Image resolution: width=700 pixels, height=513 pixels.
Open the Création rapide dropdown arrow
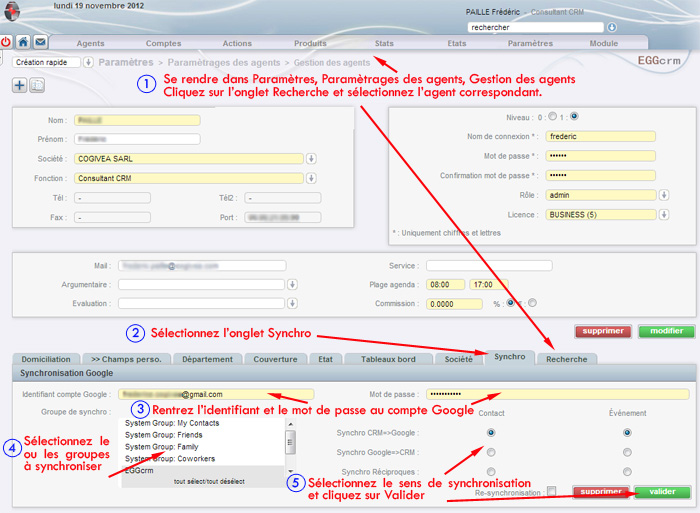coord(88,62)
